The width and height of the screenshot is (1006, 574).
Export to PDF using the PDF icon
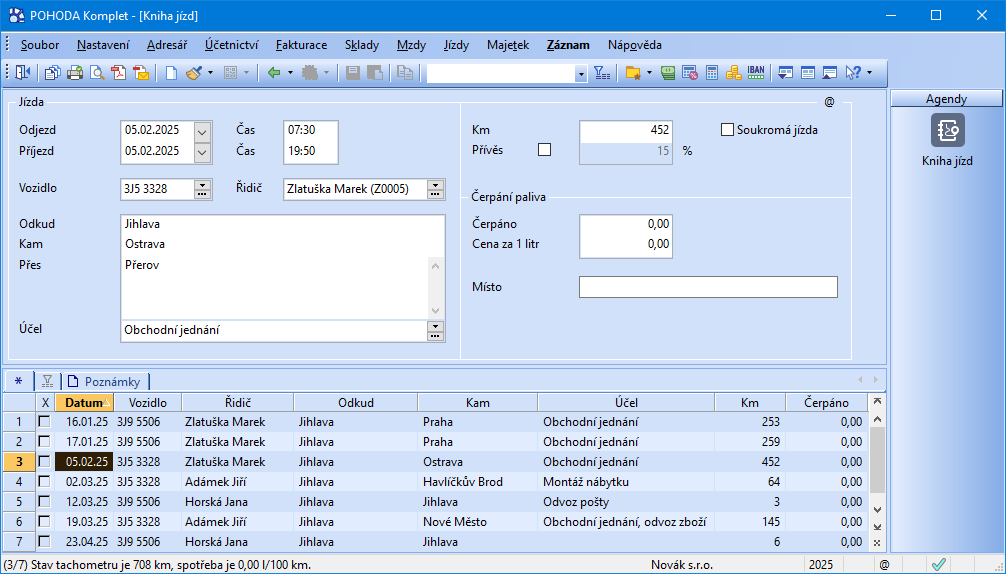(119, 73)
